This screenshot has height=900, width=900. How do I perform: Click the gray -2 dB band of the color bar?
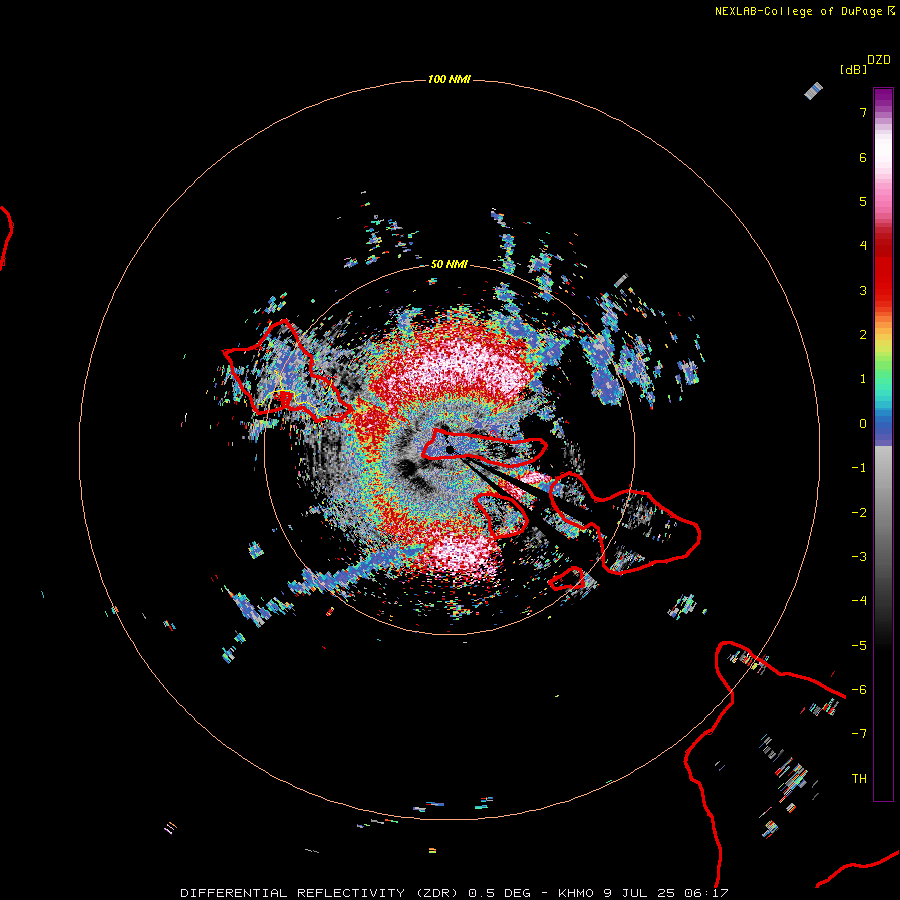(883, 513)
